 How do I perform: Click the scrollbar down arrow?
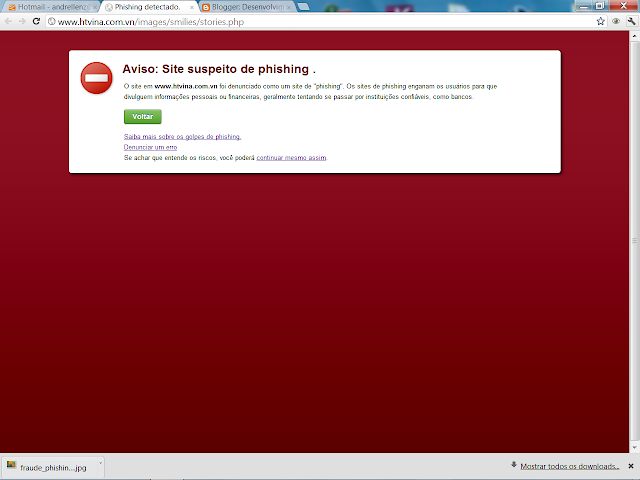tap(634, 448)
